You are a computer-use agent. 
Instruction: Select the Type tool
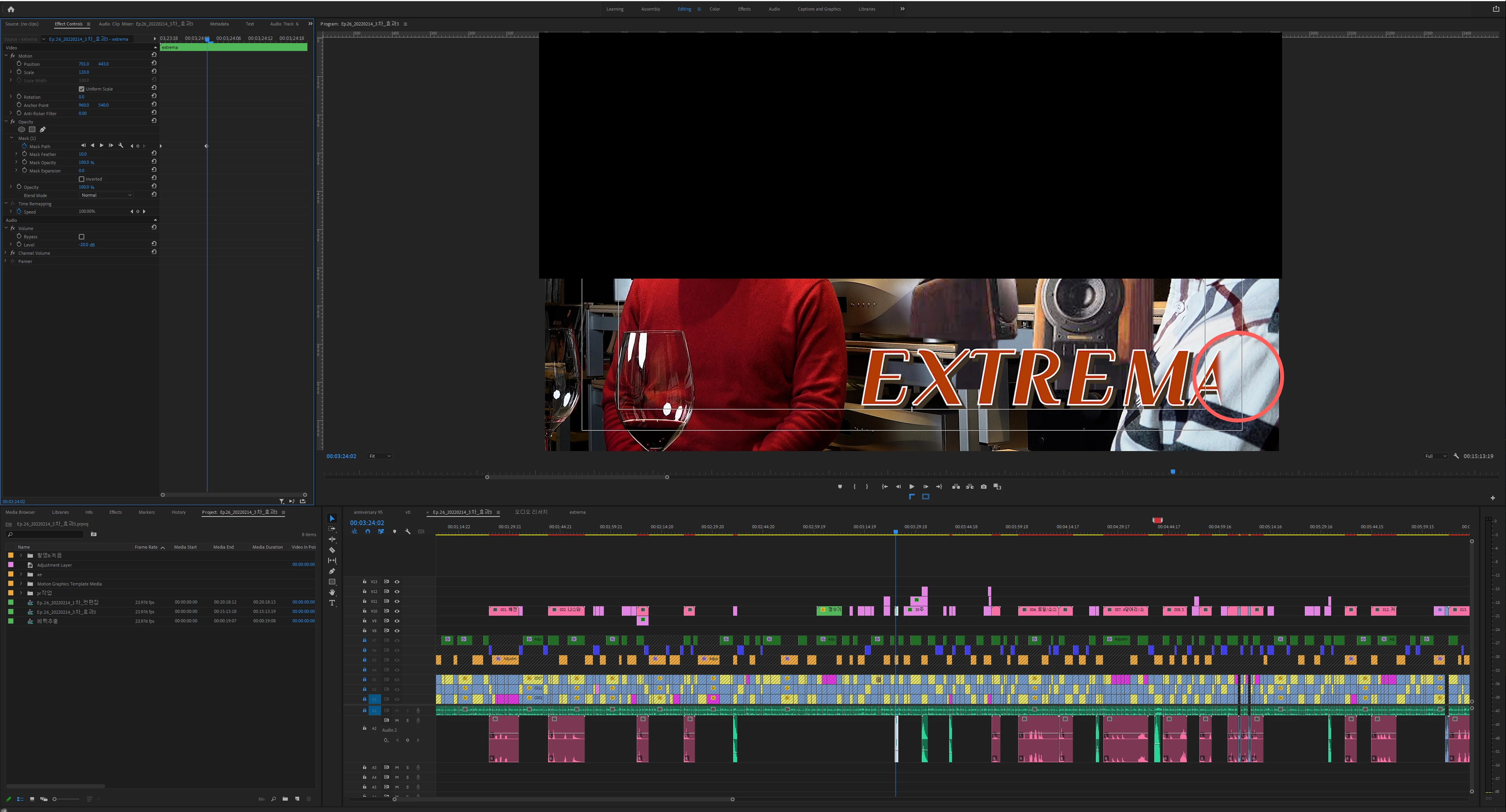[x=332, y=603]
